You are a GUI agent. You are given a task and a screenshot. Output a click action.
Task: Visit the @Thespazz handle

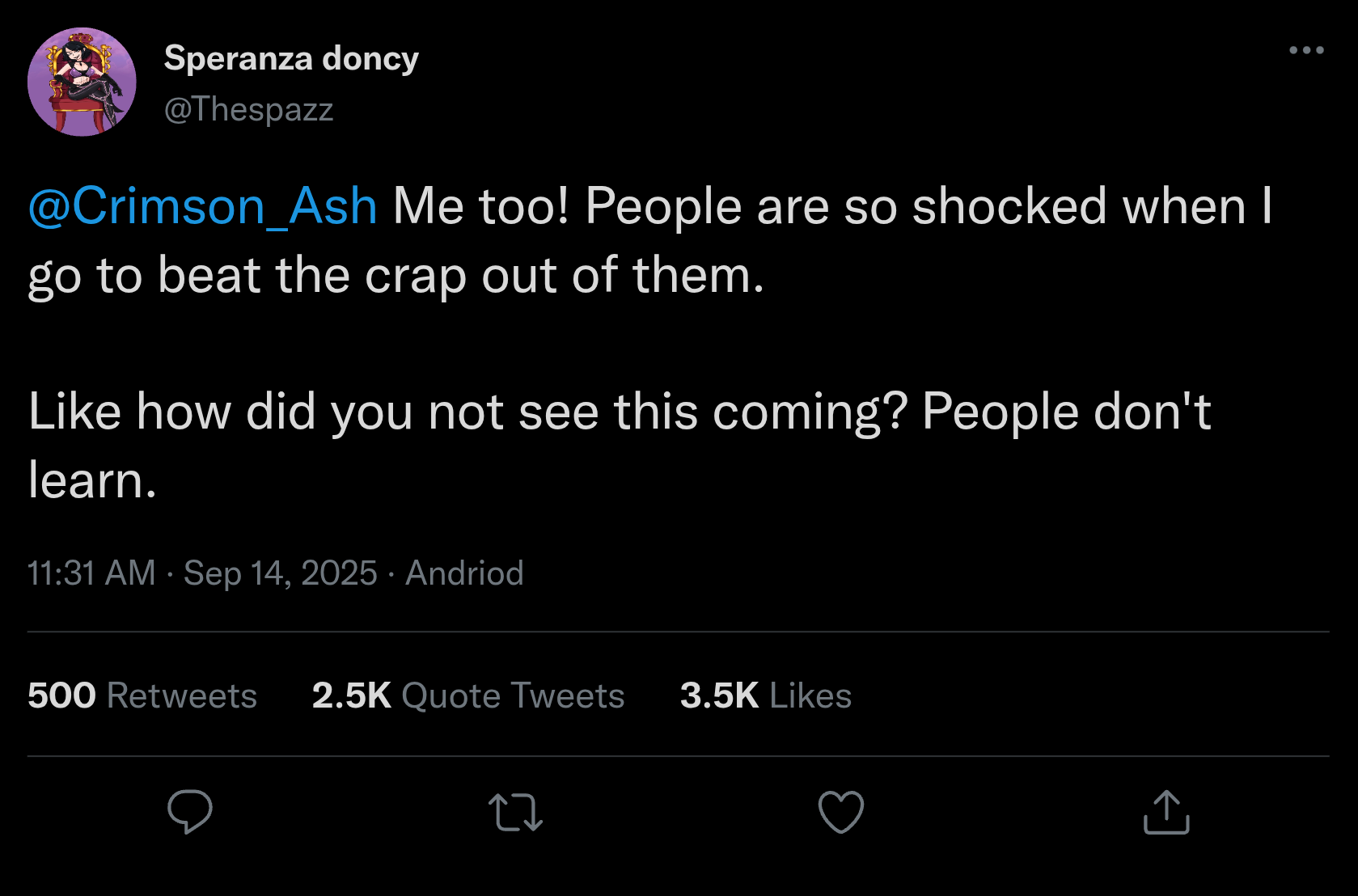[x=248, y=109]
